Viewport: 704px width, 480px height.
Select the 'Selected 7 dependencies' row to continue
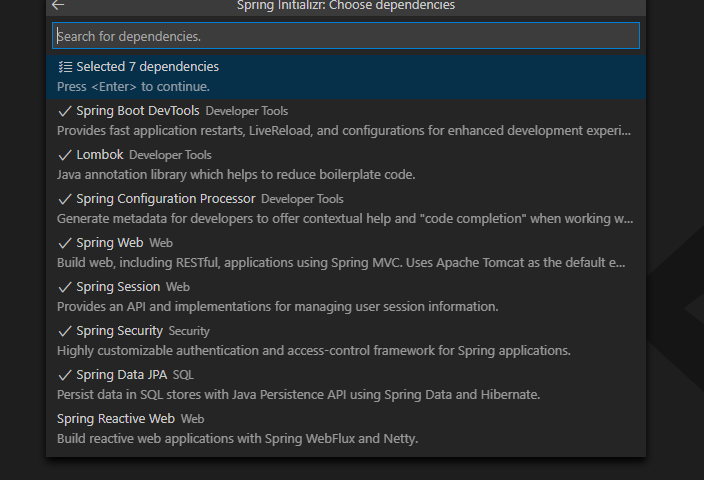346,77
